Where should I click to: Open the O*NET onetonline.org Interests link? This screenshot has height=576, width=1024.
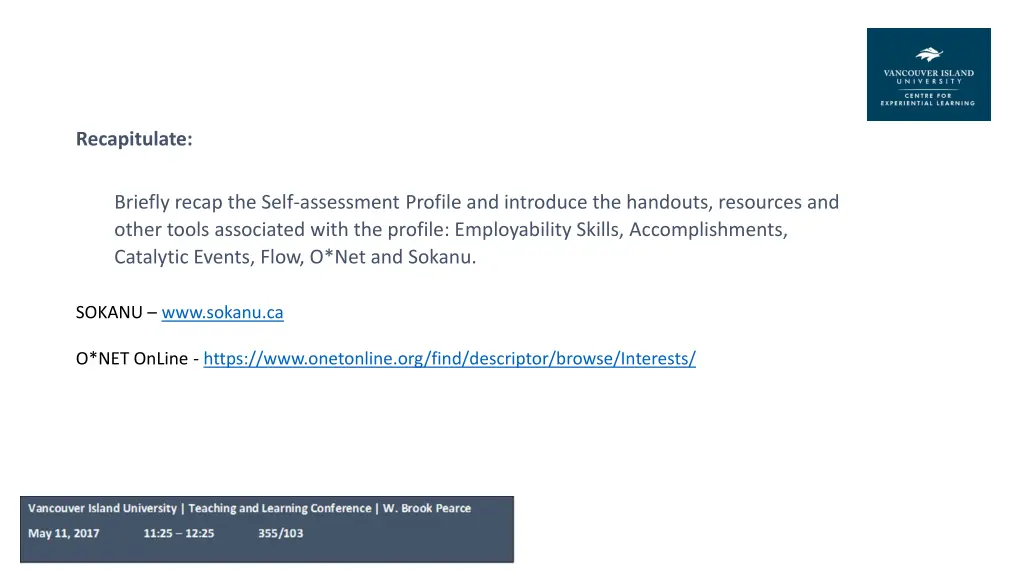(449, 359)
